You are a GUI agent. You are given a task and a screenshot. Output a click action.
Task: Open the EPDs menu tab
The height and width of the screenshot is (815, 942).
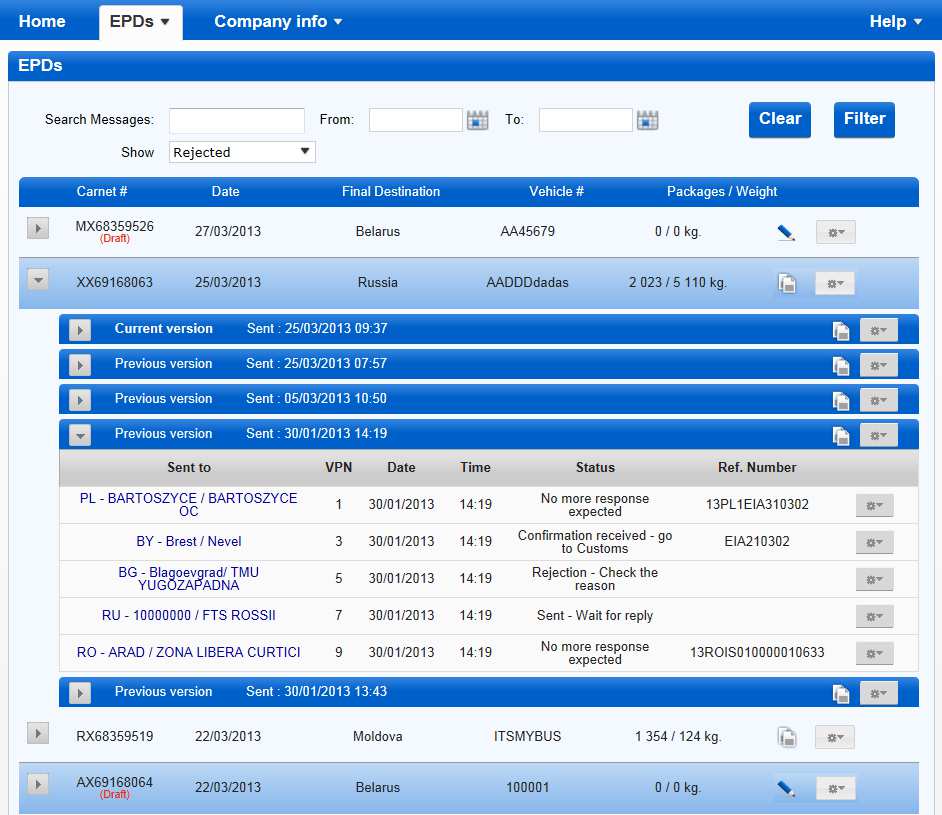141,22
